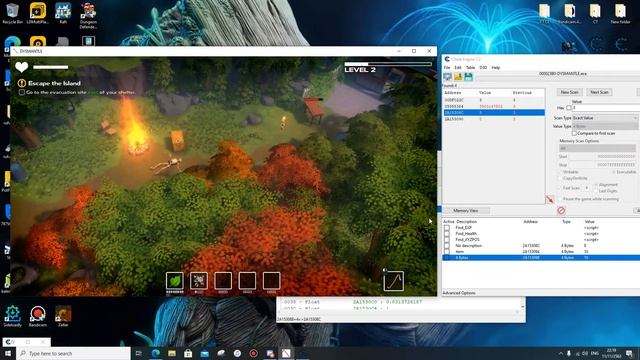Toggle Compare to first scan checkbox
The height and width of the screenshot is (360, 640).
click(x=574, y=133)
